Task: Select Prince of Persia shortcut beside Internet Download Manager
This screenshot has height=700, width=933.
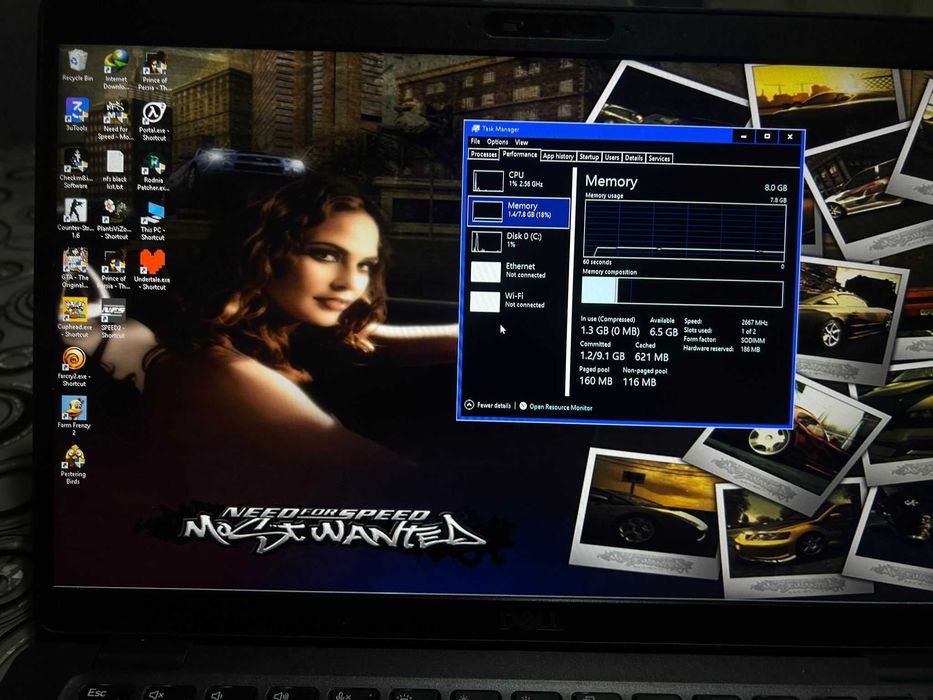Action: coord(154,70)
